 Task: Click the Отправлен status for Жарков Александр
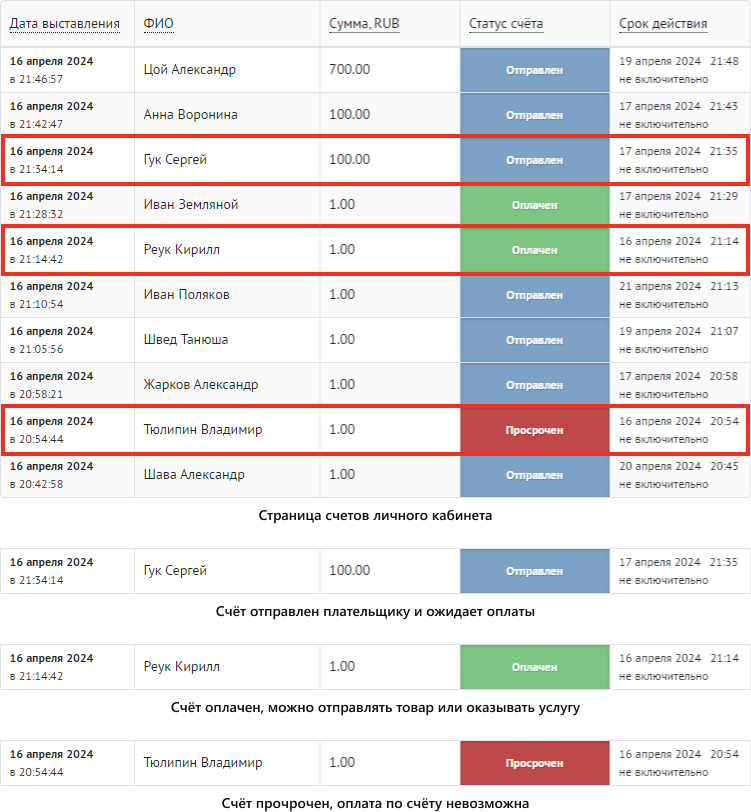tap(534, 385)
